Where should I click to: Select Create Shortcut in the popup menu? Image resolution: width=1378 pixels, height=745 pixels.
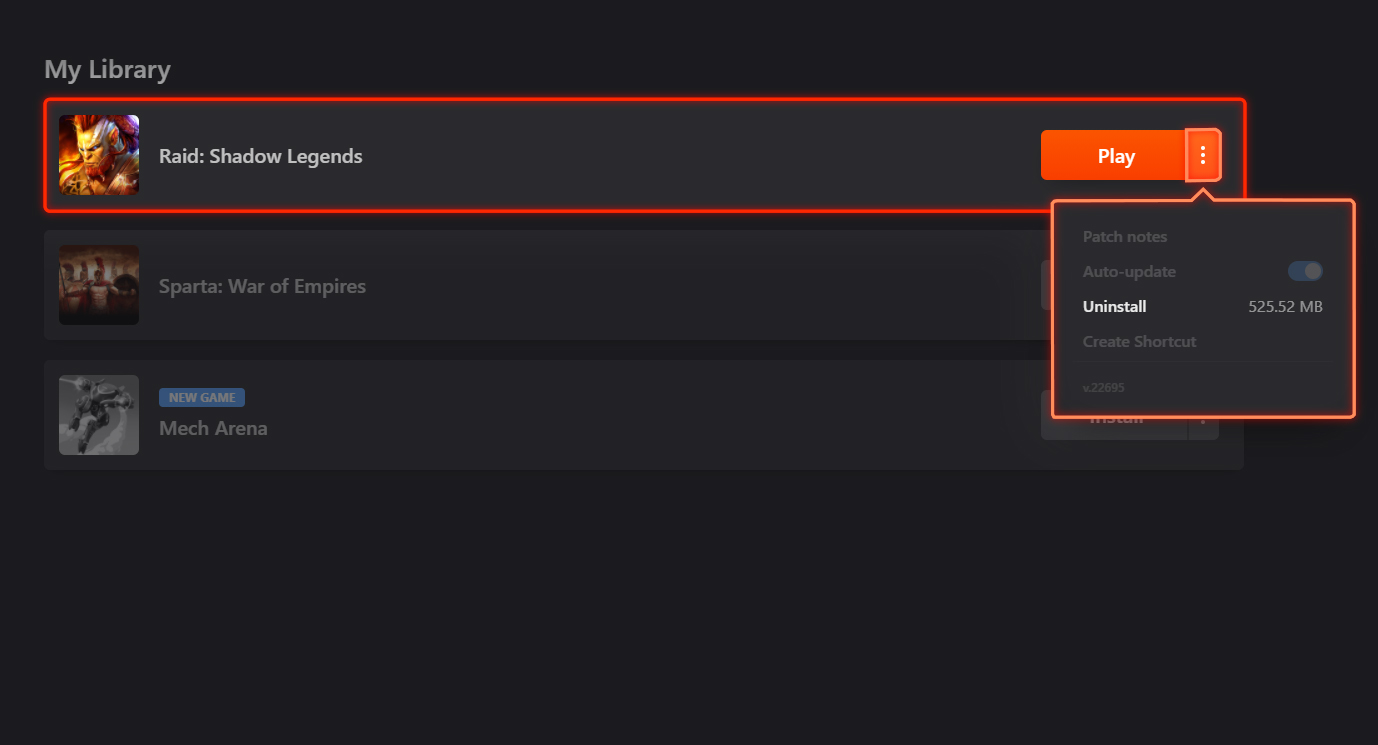click(1140, 342)
